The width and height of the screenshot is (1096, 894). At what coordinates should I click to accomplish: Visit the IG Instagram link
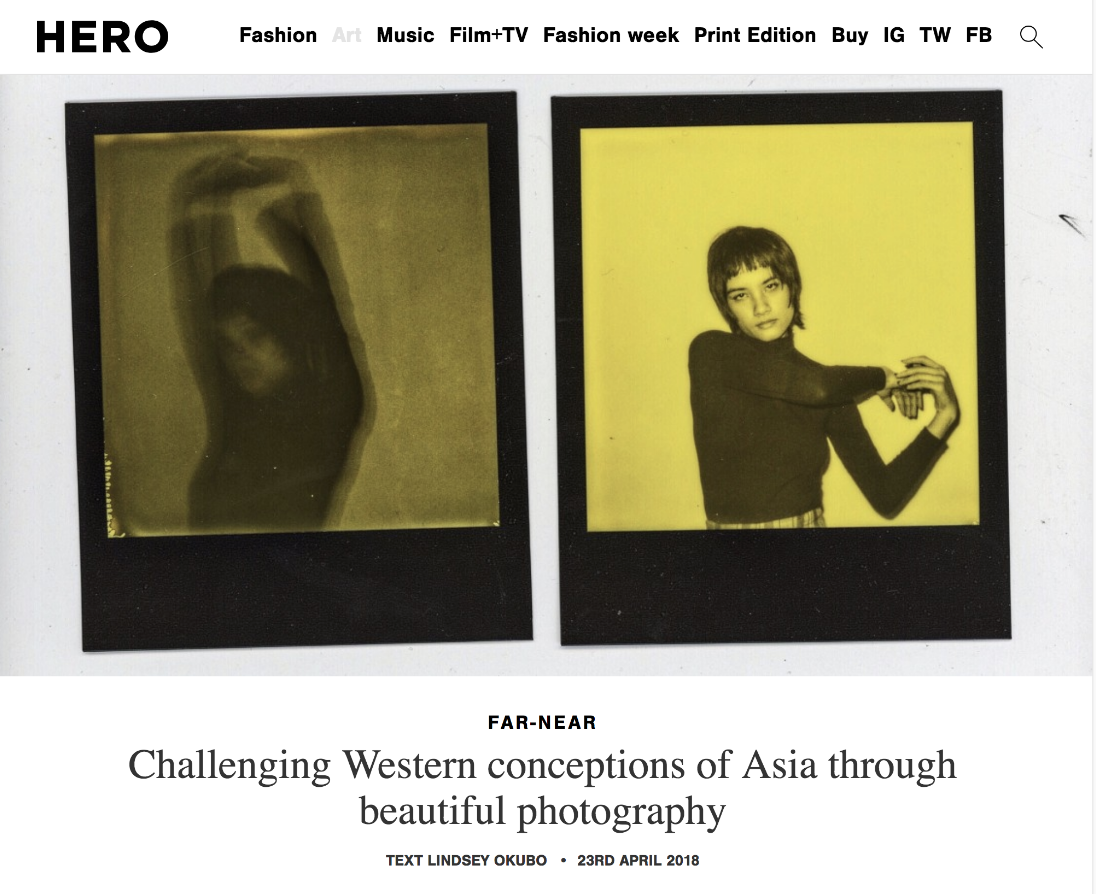[x=893, y=35]
